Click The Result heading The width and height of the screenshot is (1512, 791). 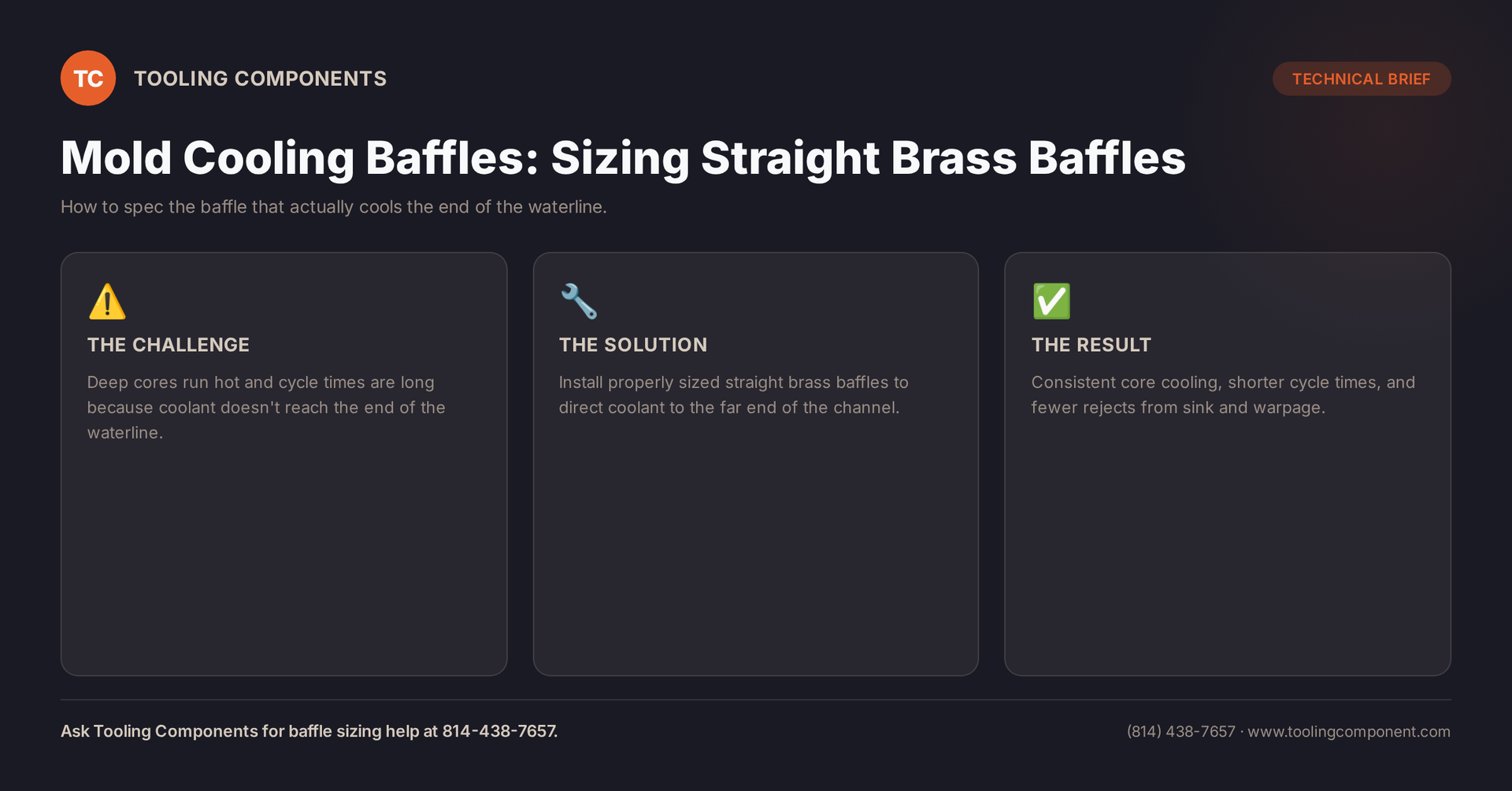point(1091,345)
